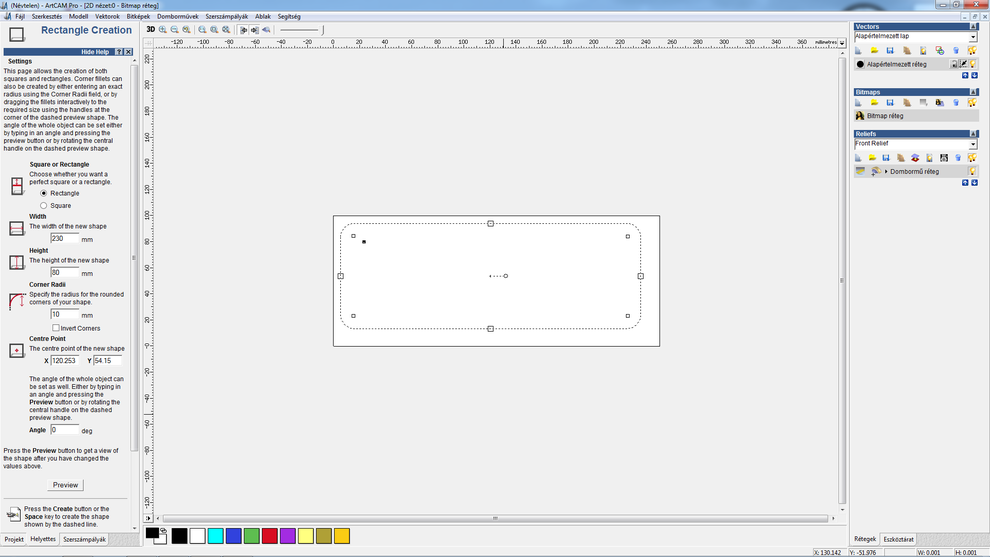Screen dimensions: 990x557
Task: Click the previous zoom view icon
Action: coord(186,30)
